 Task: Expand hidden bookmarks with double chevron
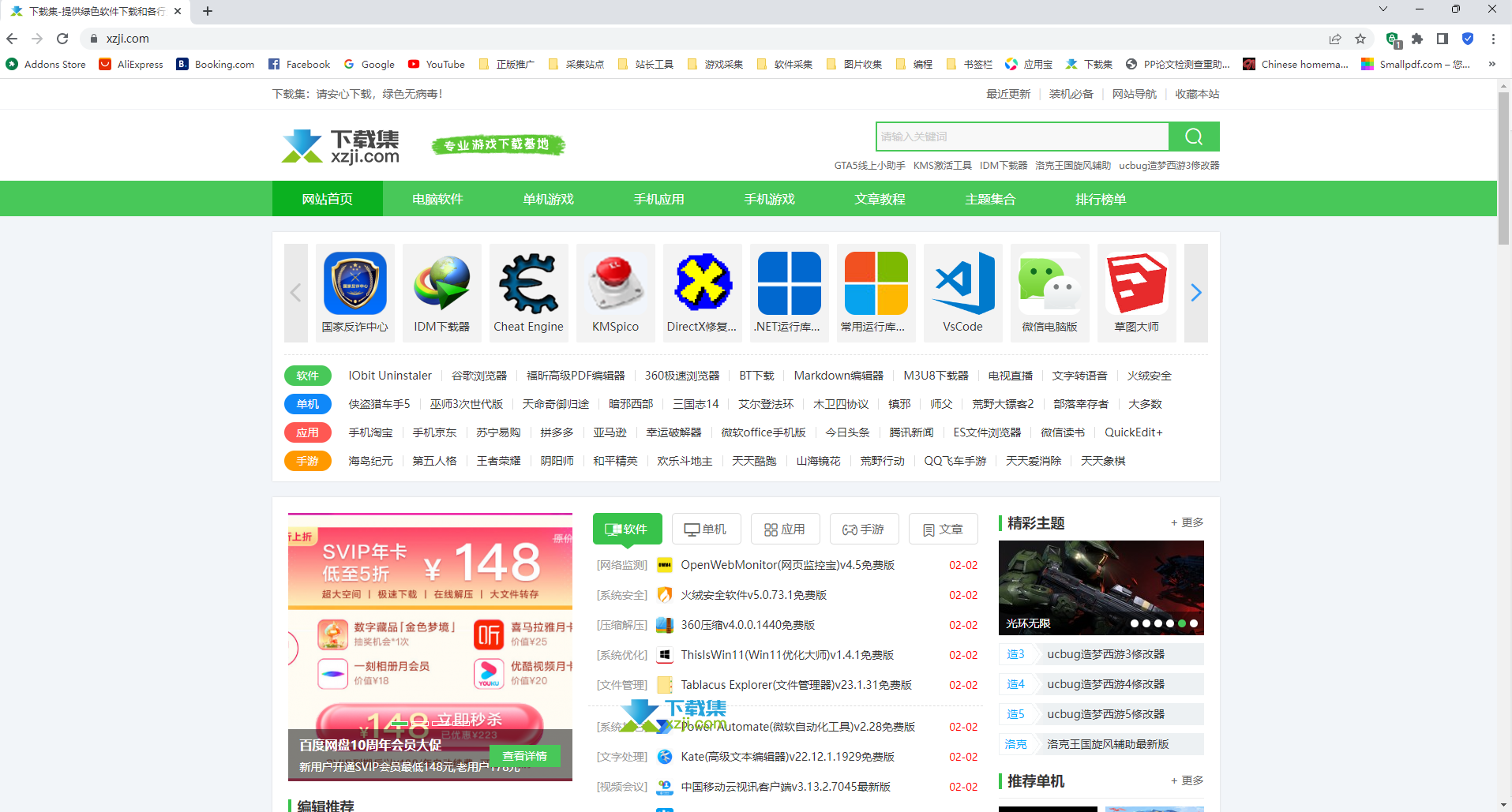[x=1491, y=64]
